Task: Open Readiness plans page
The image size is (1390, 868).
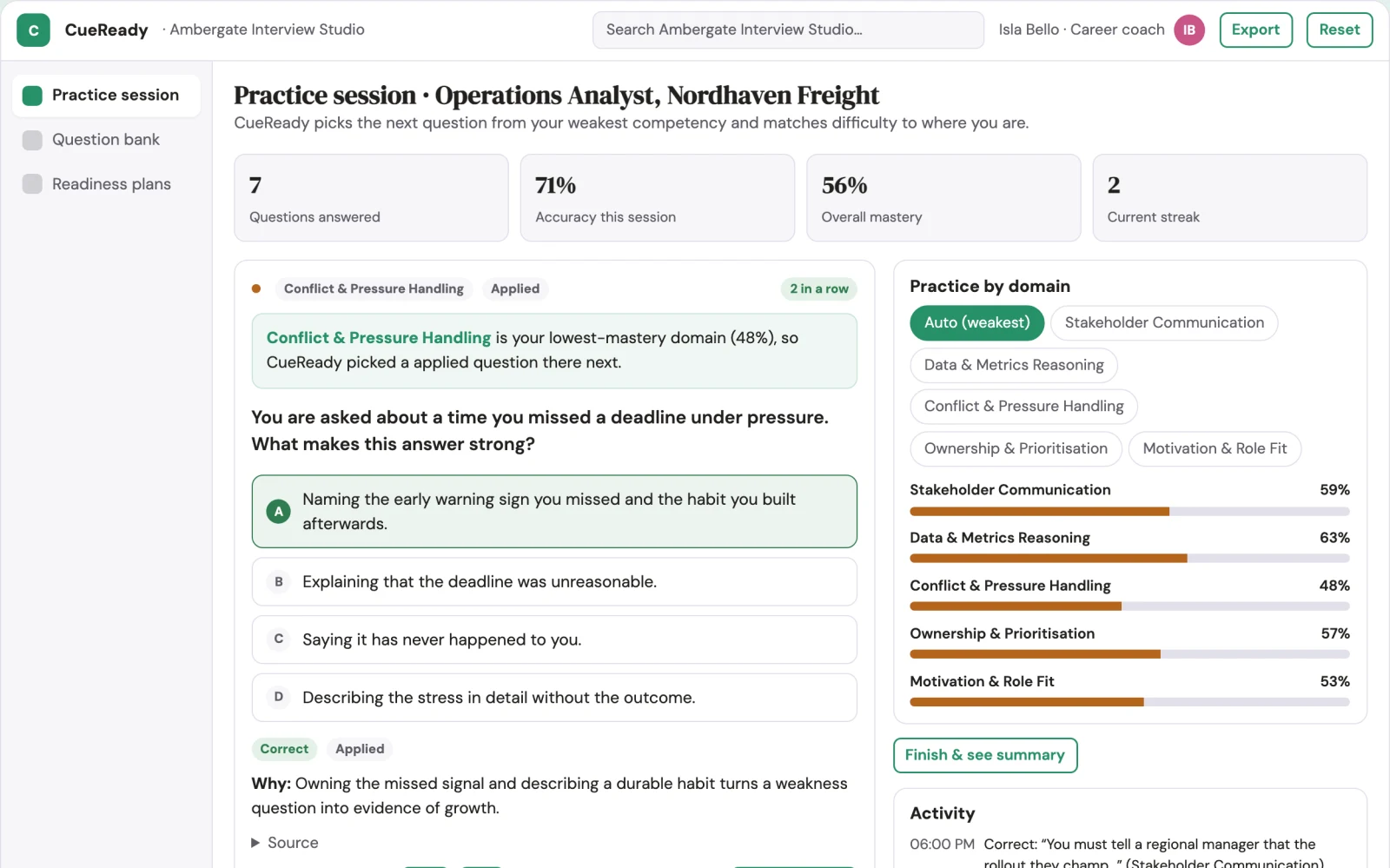Action: [106, 184]
